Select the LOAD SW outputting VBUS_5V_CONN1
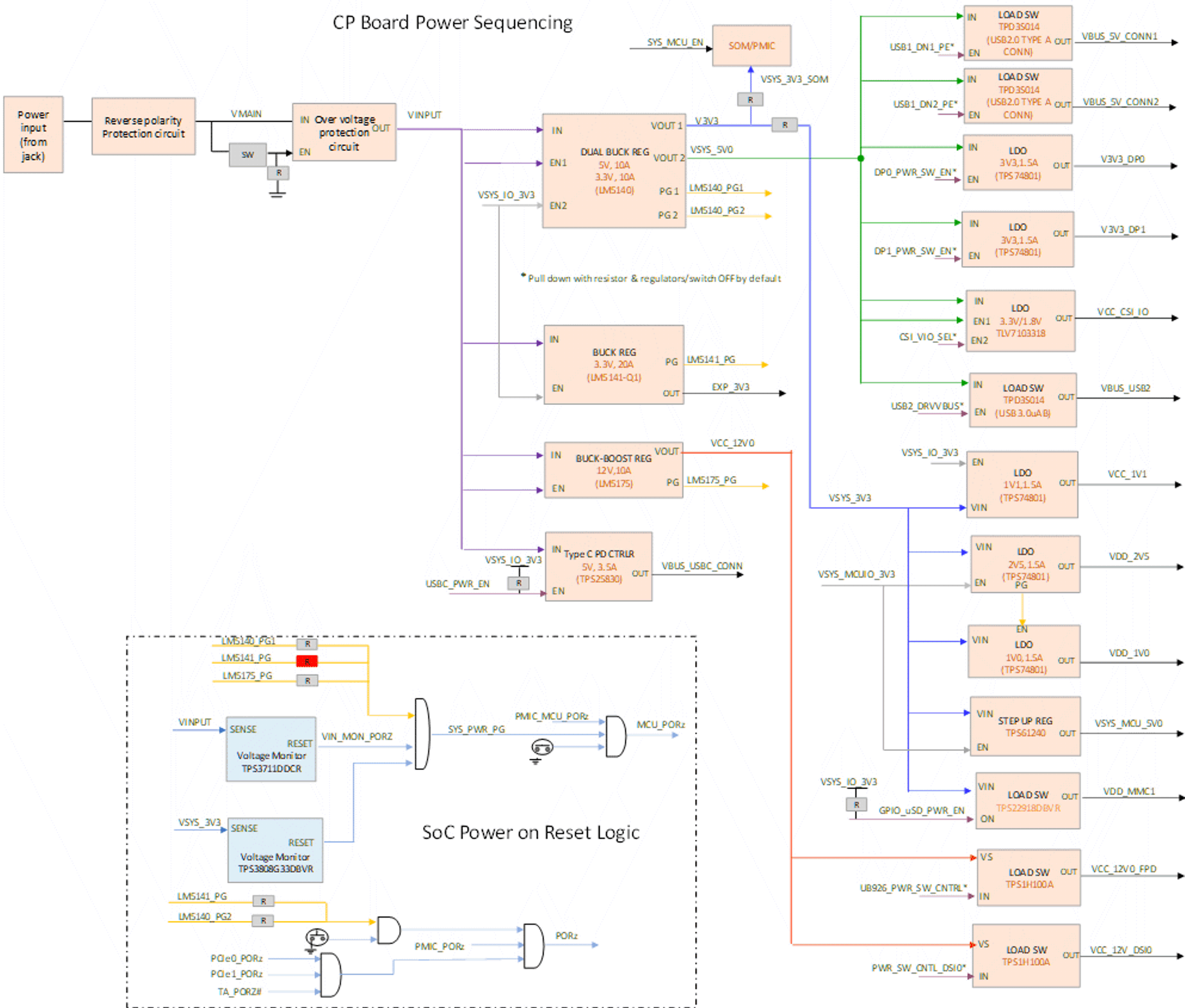This screenshot has height=1008, width=1185. tap(1017, 33)
